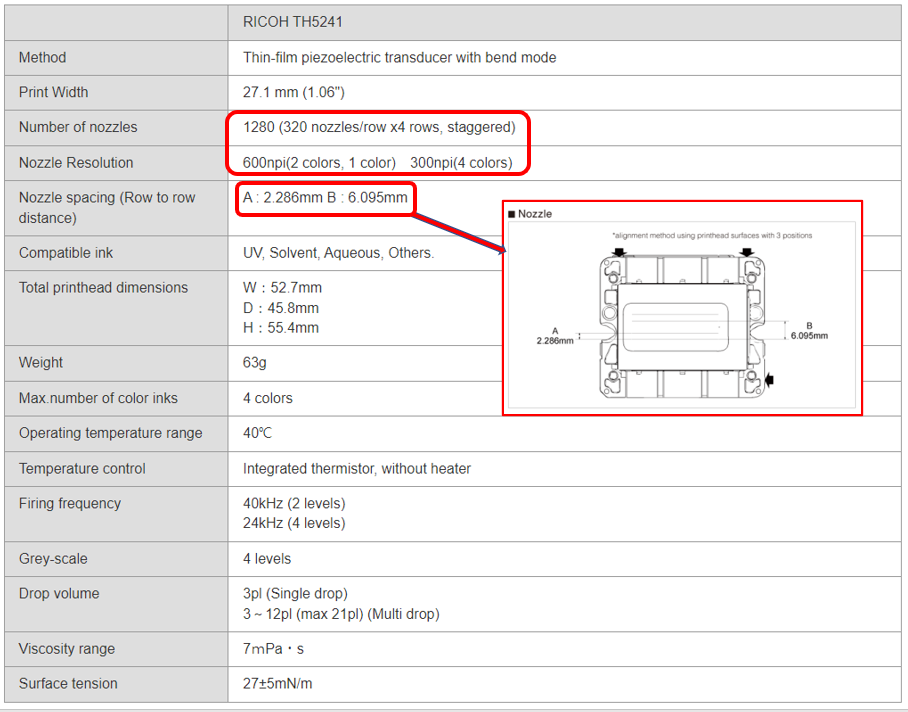Click the bottom-right black alignment arrow in diagram
The image size is (908, 712).
pos(768,380)
